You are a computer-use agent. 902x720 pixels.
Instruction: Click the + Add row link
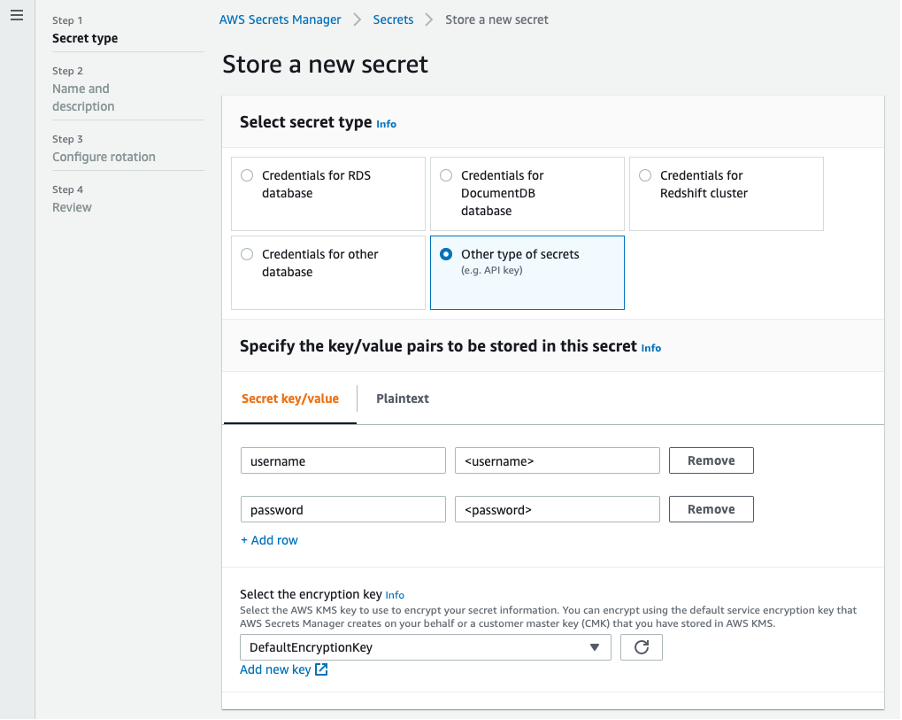[x=269, y=541]
